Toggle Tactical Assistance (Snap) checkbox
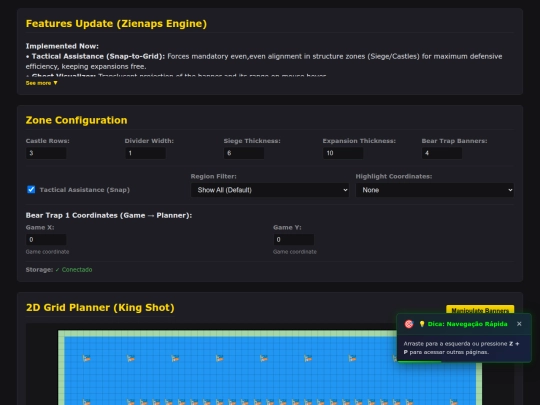 tap(31, 189)
